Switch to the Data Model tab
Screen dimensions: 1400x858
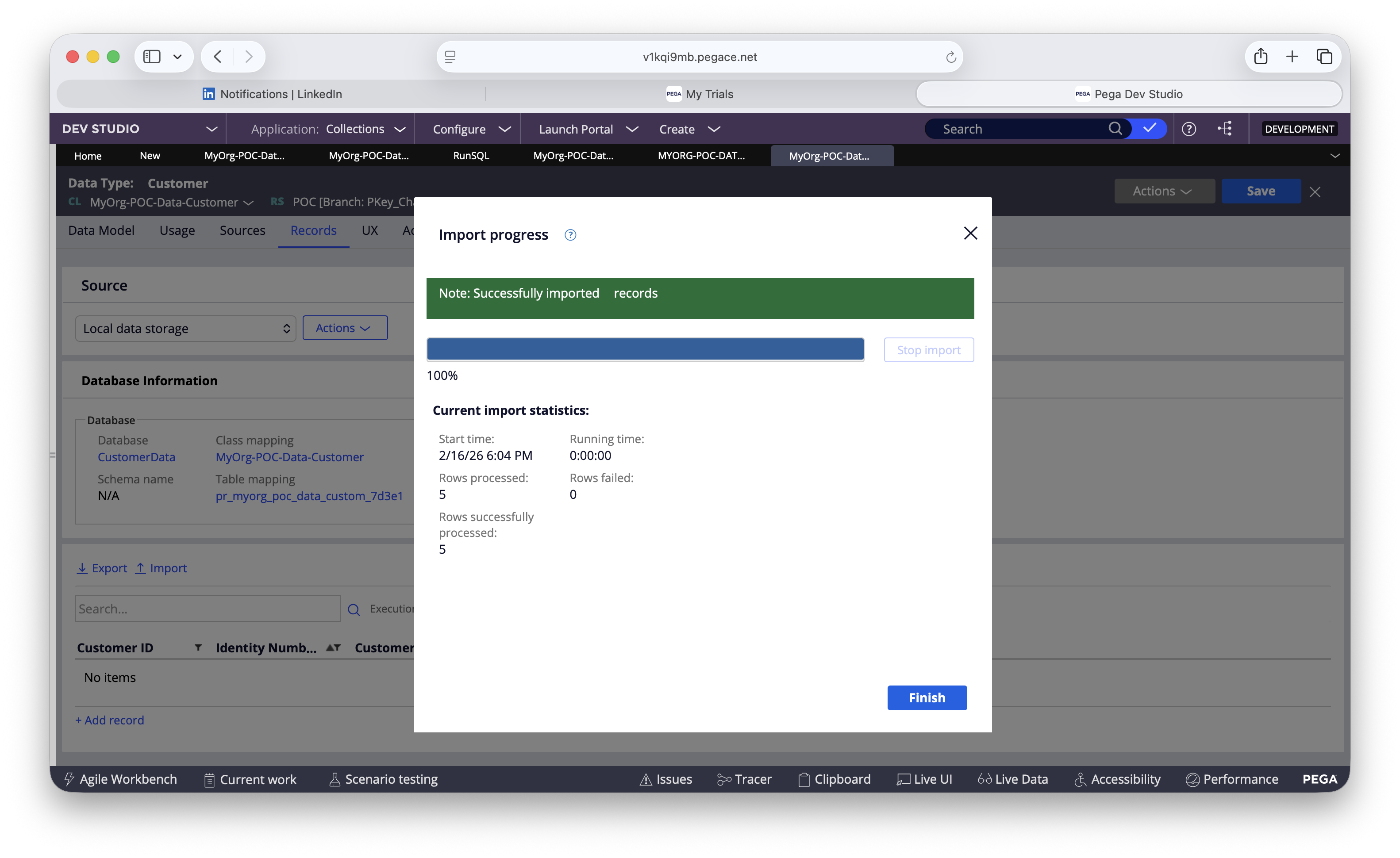pos(101,230)
